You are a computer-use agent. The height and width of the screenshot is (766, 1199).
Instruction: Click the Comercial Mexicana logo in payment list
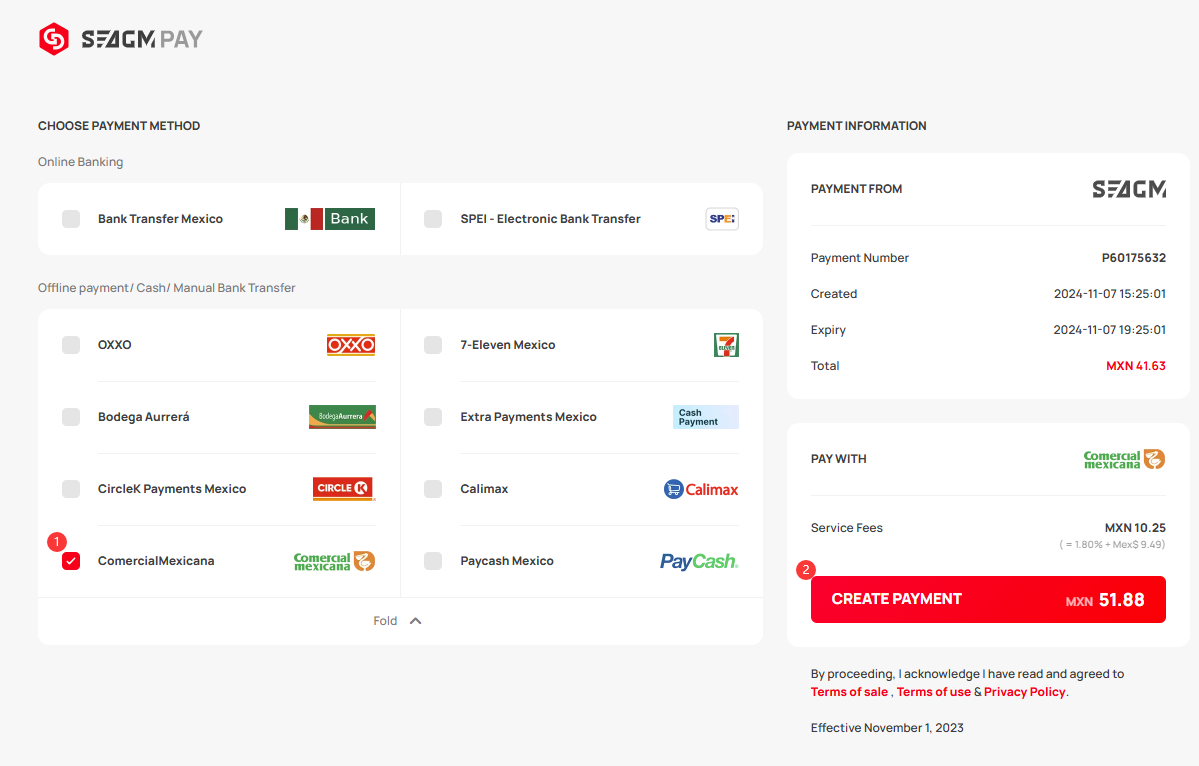coord(334,561)
